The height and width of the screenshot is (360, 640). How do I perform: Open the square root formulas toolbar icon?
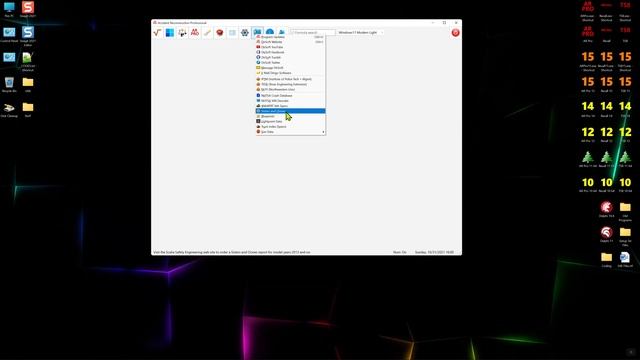157,33
